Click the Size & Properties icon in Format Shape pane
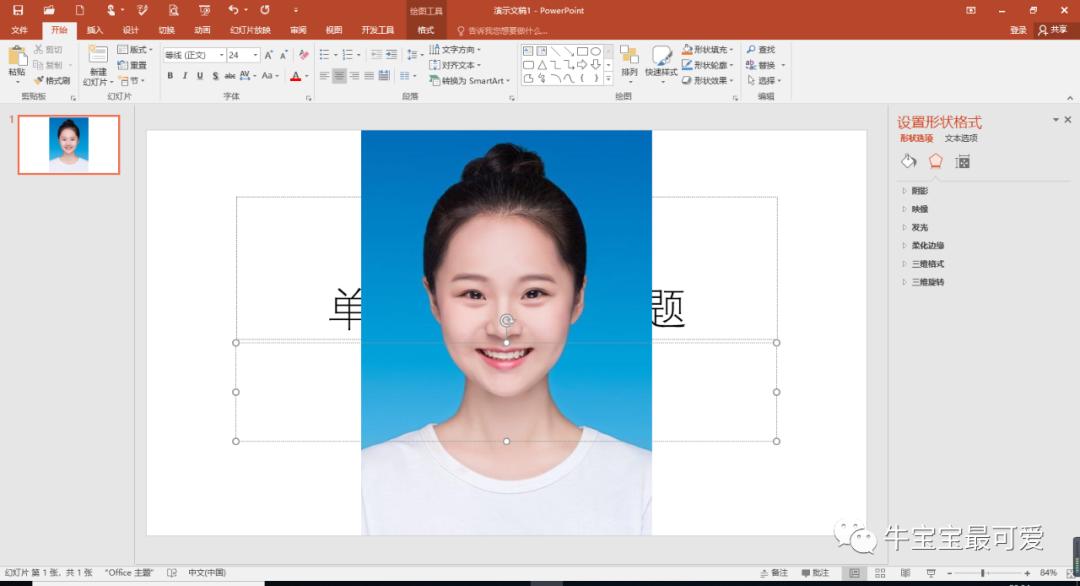This screenshot has height=586, width=1080. (961, 160)
